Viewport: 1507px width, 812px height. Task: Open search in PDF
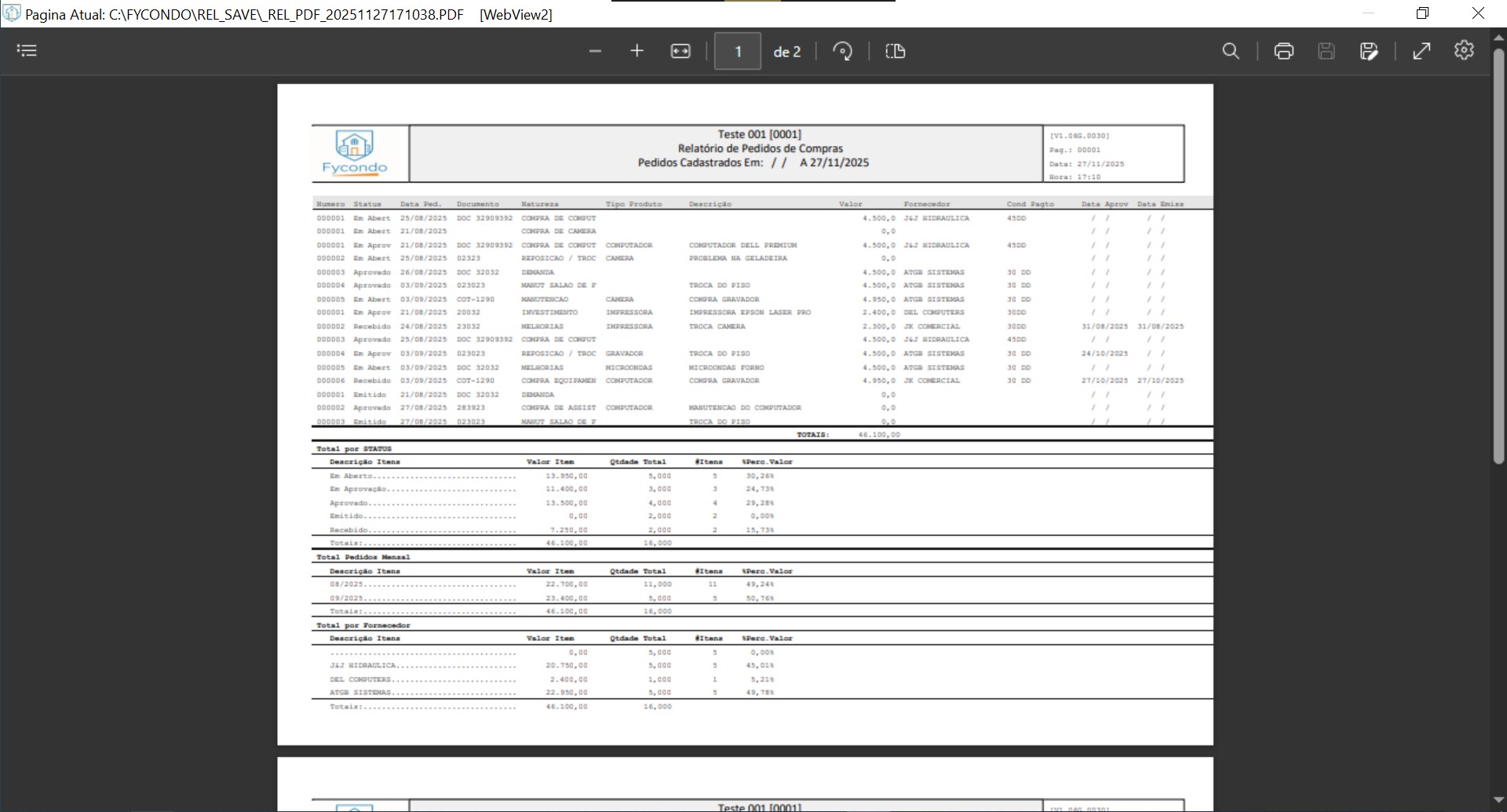[1231, 51]
